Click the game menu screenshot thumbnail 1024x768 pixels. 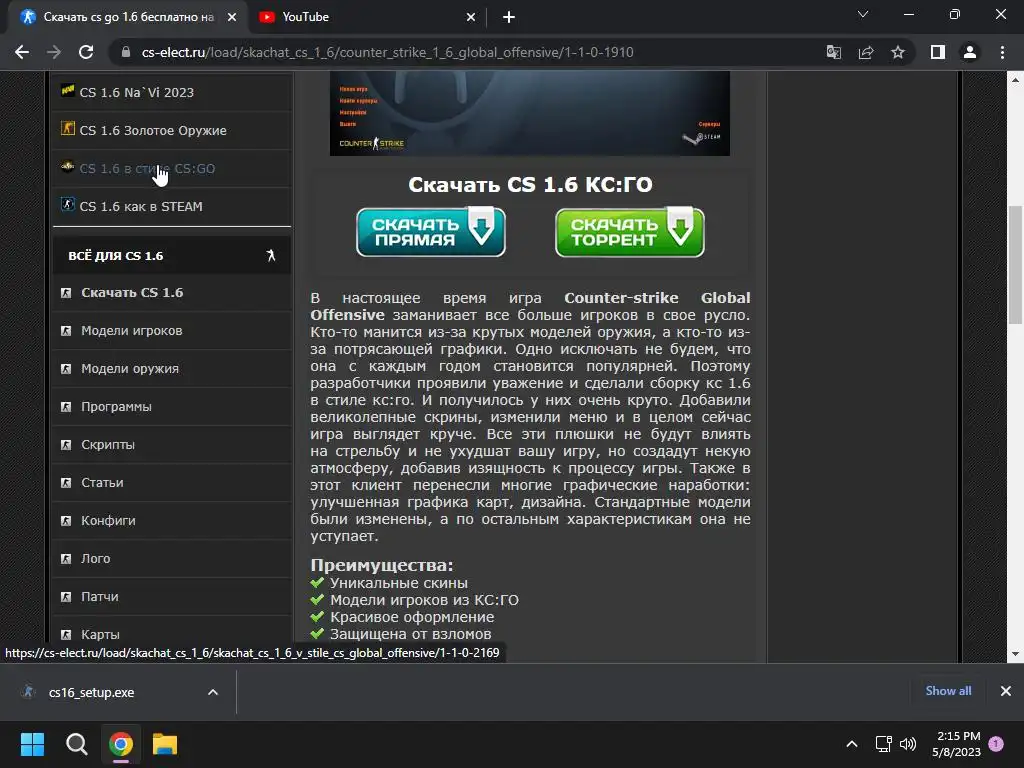(x=530, y=114)
